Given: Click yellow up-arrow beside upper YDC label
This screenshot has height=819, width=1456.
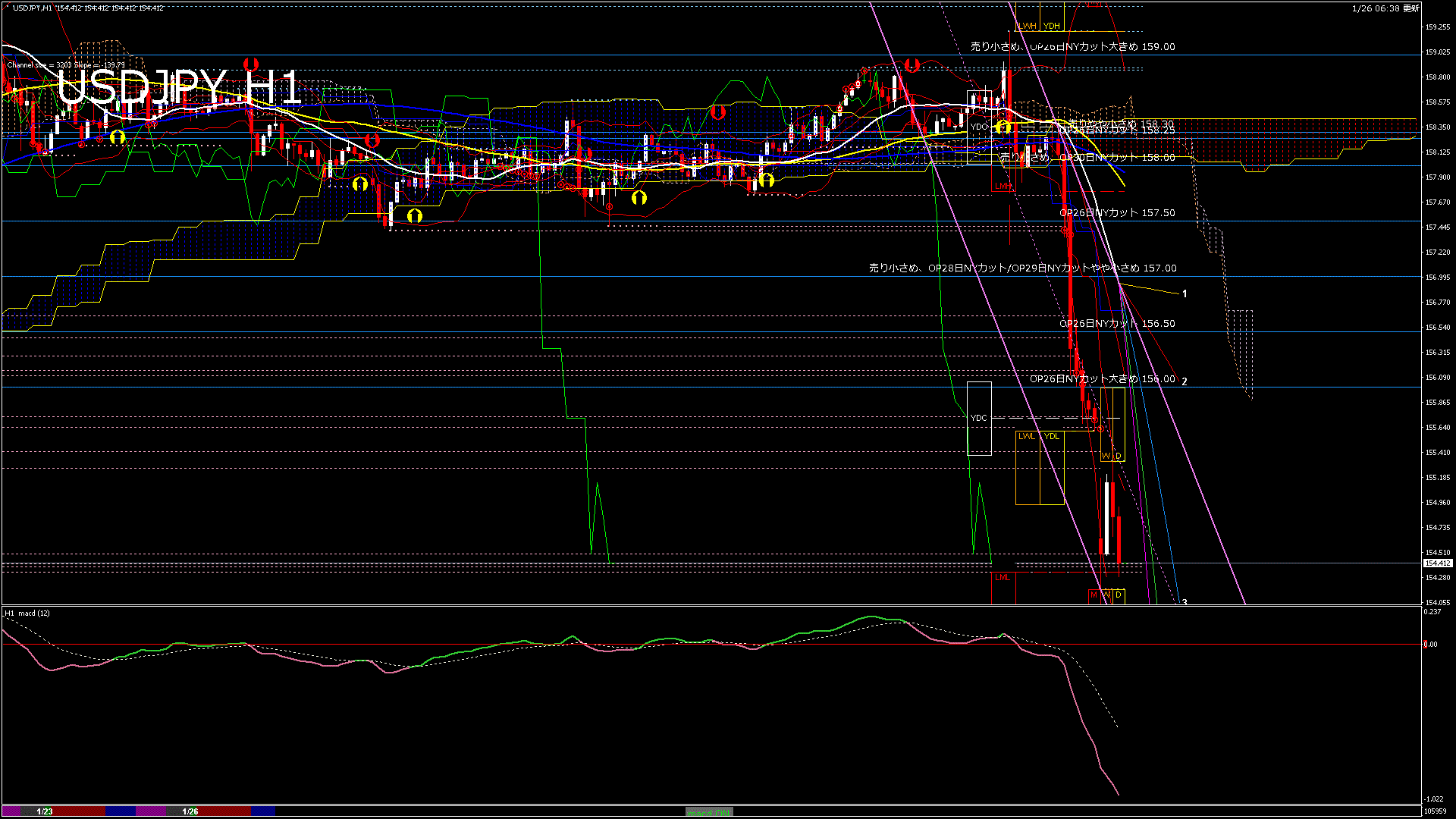Looking at the screenshot, I should point(1003,127).
